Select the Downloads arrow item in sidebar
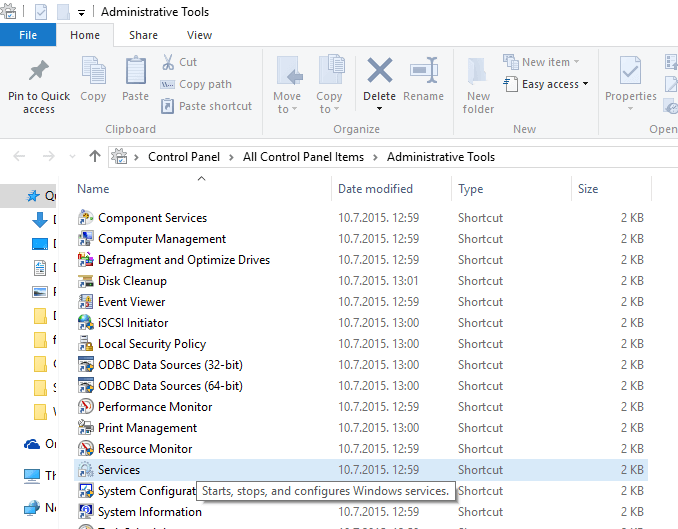678x529 pixels. (x=40, y=220)
